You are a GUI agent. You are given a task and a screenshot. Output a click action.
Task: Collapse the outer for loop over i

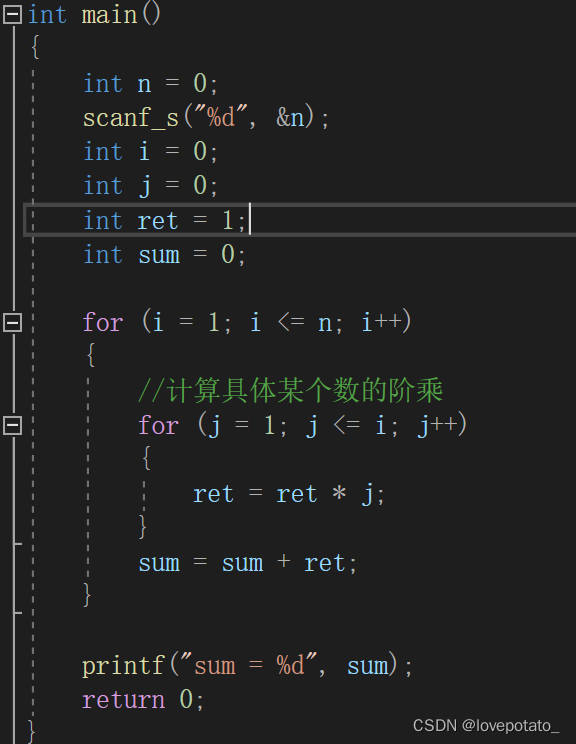pos(12,323)
